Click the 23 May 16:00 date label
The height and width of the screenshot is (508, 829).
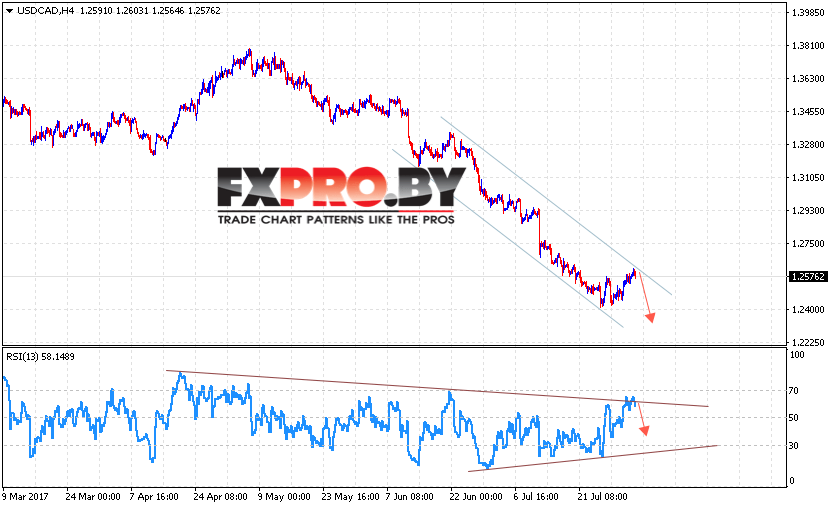point(351,497)
